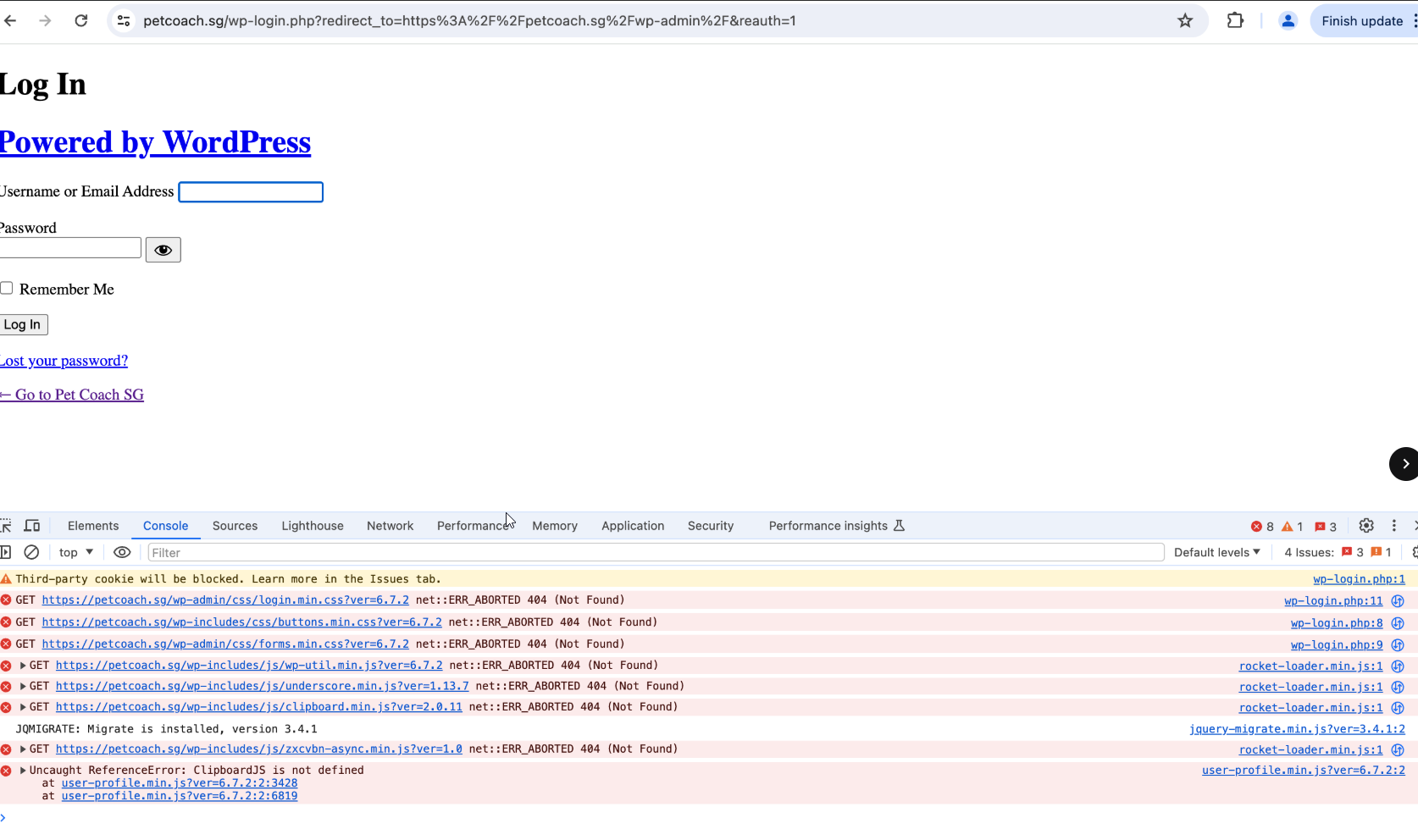Open the forms.min.css URL link
The height and width of the screenshot is (840, 1418).
[225, 644]
